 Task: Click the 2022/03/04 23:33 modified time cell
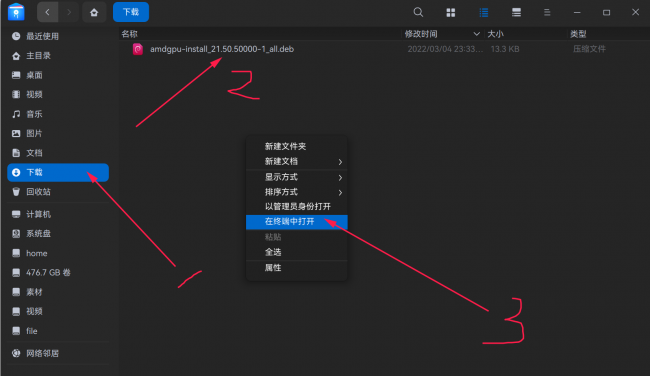pyautogui.click(x=445, y=49)
